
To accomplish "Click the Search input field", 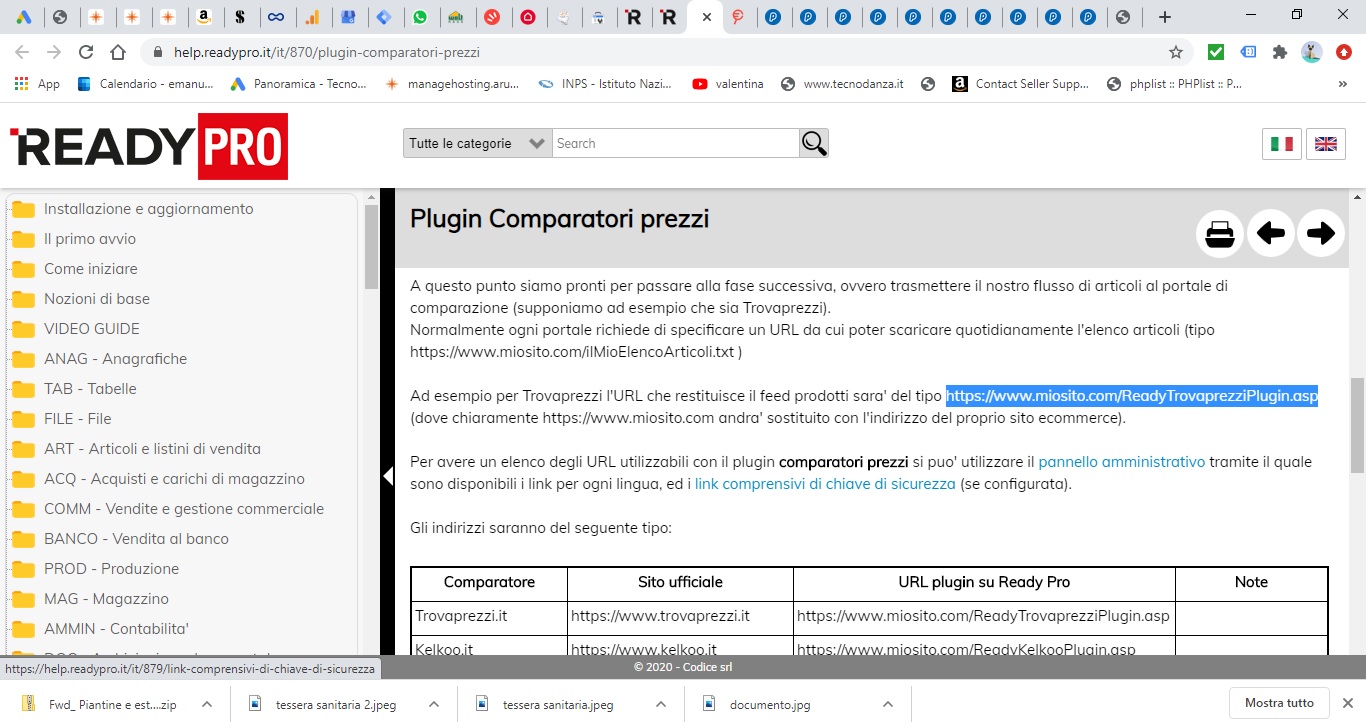I will (676, 143).
